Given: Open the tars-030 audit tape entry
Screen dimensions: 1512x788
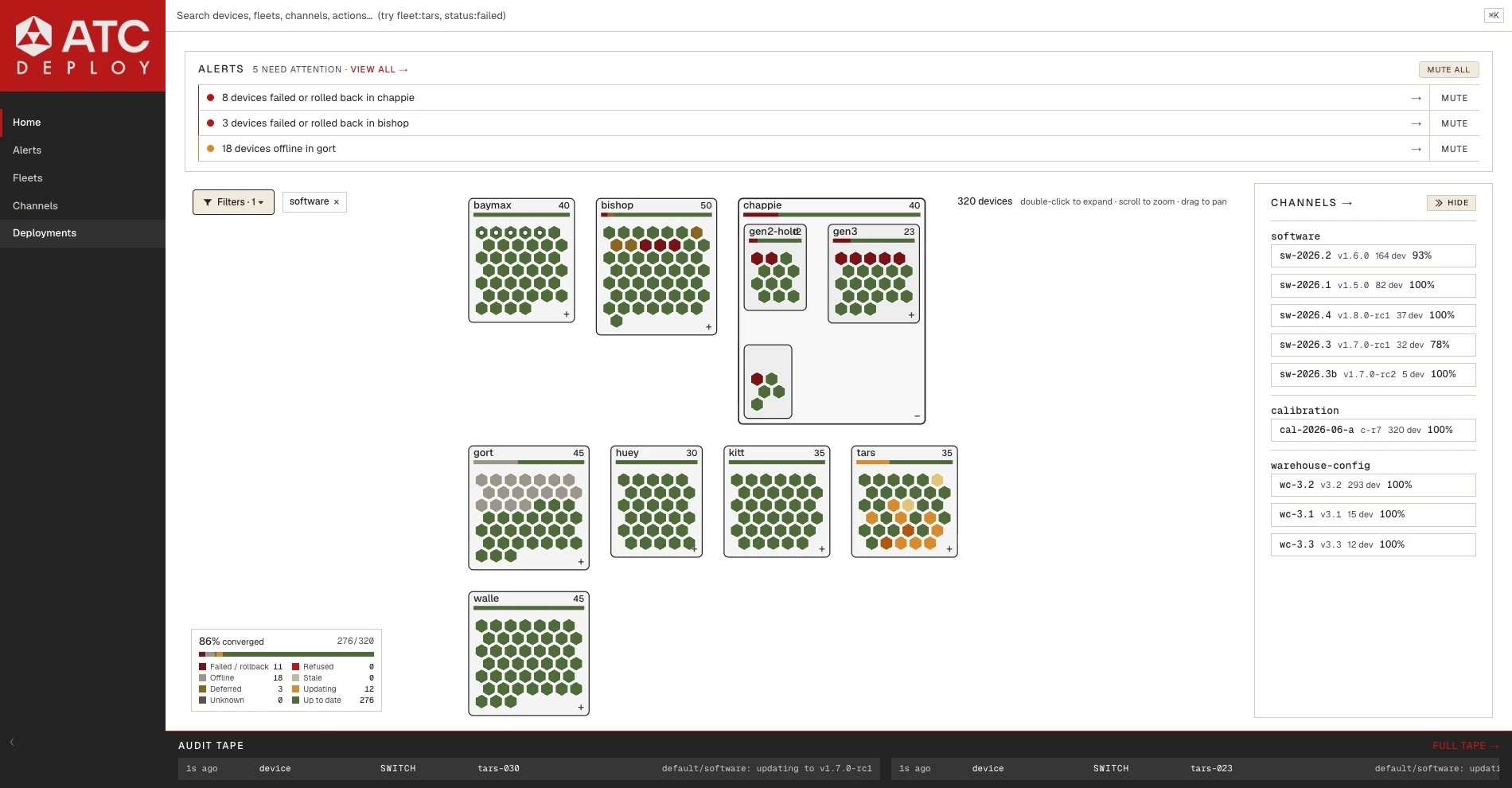Looking at the screenshot, I should coord(529,769).
